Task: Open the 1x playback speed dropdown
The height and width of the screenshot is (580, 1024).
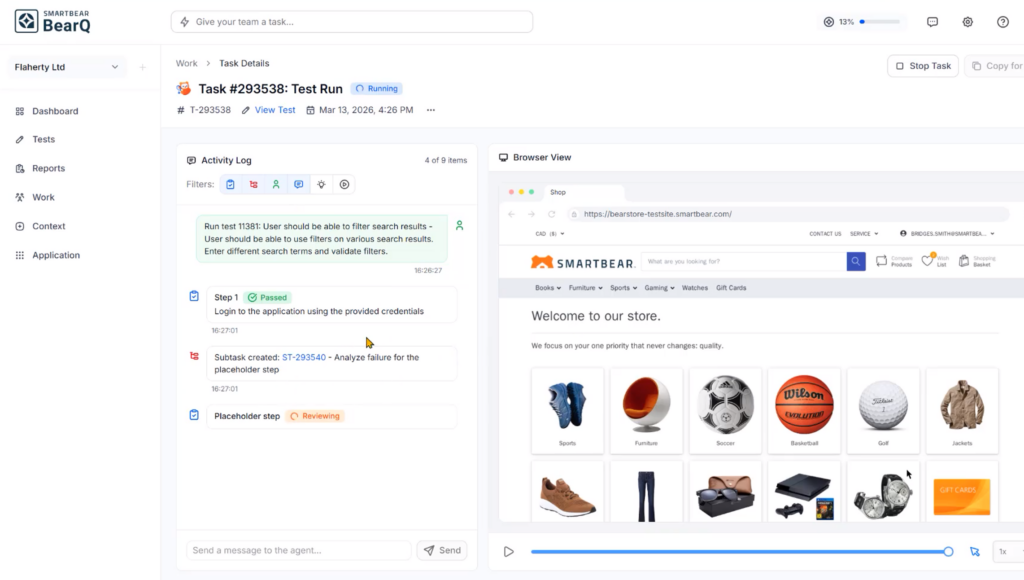Action: pos(1007,551)
